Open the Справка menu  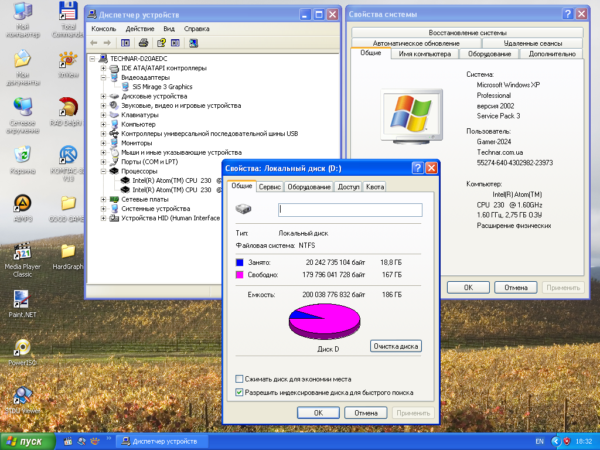coord(196,29)
